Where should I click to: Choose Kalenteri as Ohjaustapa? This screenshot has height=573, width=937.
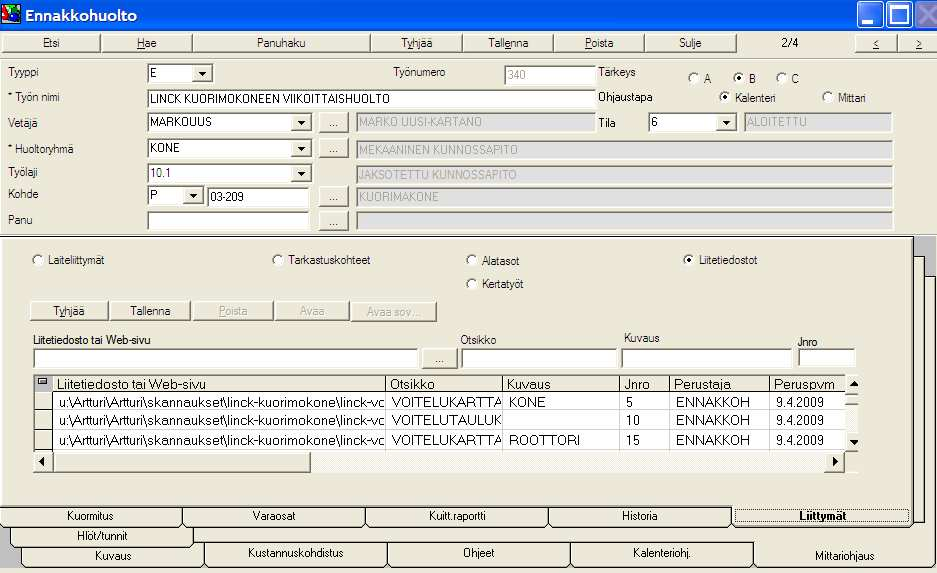(724, 97)
